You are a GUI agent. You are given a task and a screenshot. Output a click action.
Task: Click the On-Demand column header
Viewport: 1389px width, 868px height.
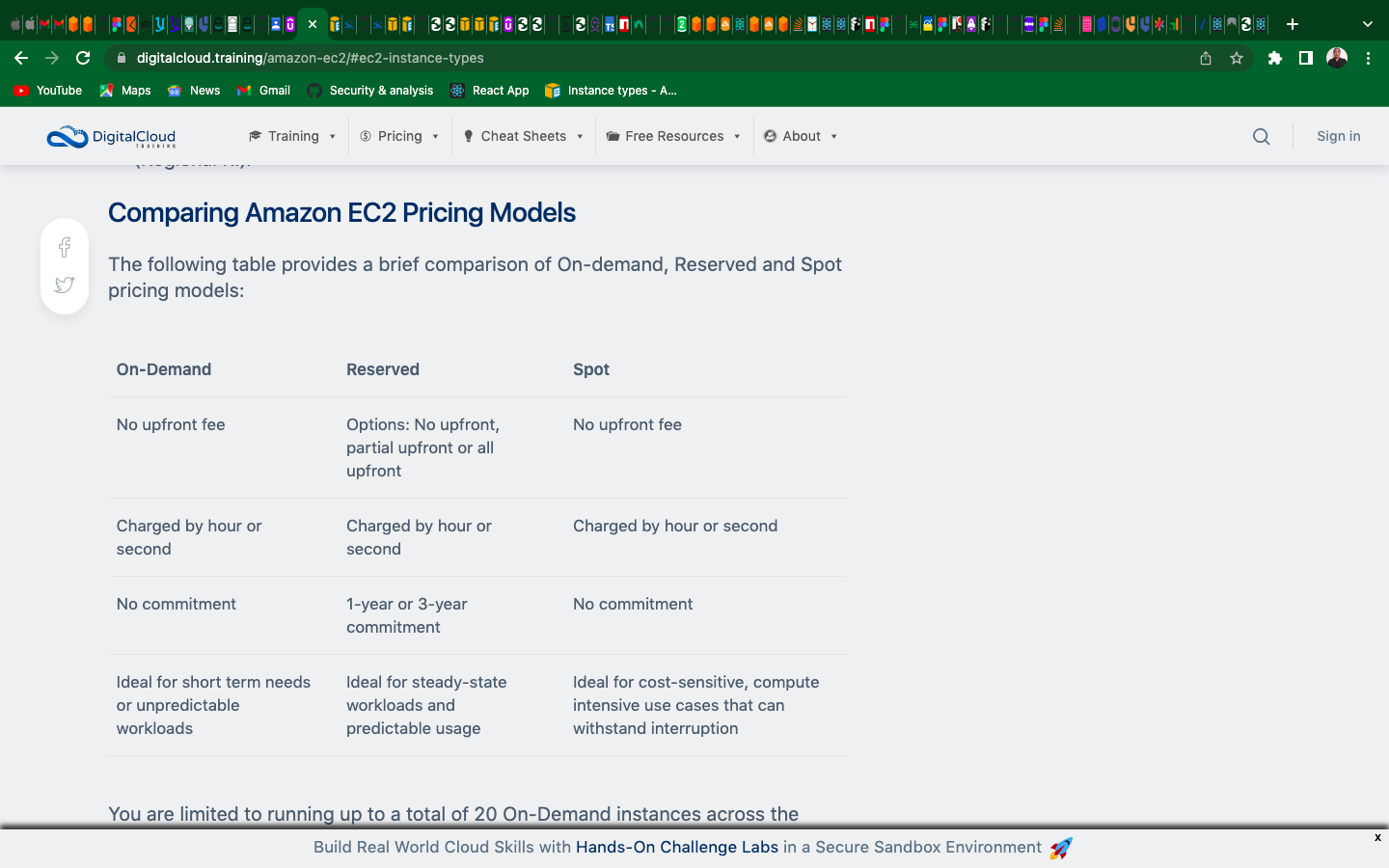(164, 369)
